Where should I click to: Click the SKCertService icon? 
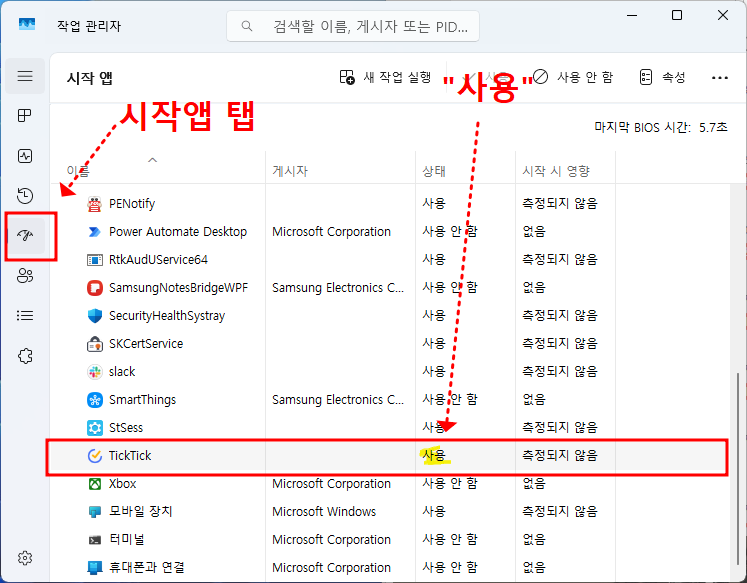pos(95,344)
